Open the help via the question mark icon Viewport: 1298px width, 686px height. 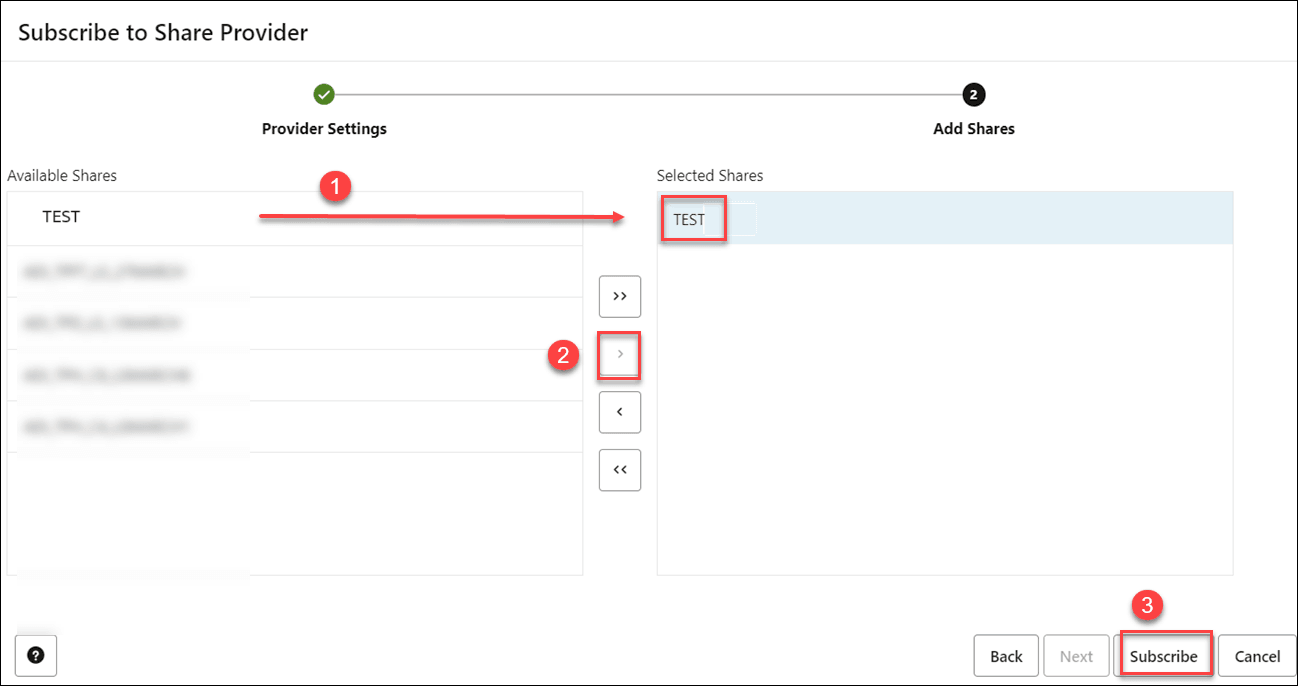point(36,655)
